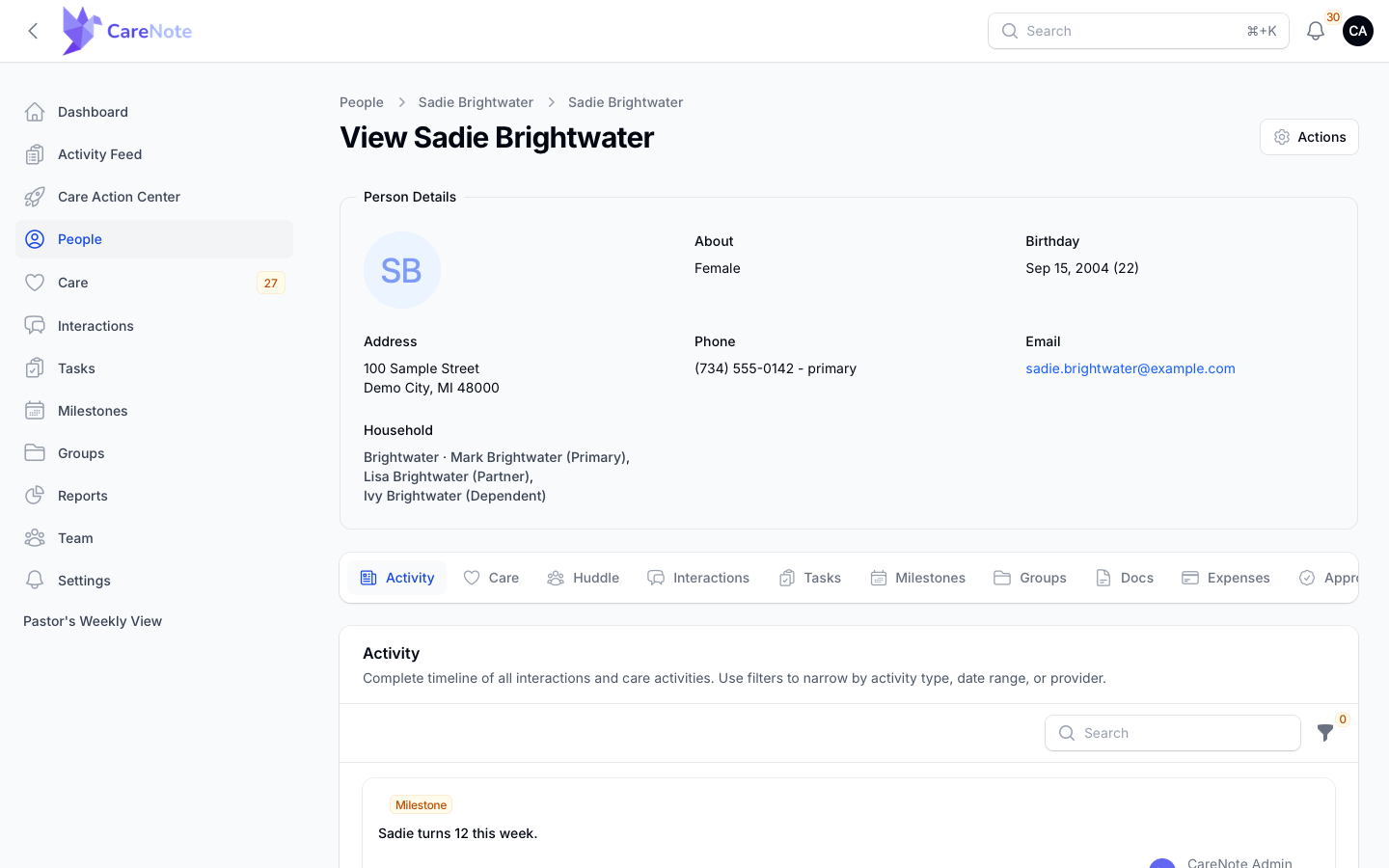Image resolution: width=1389 pixels, height=868 pixels.
Task: Click the Milestone tag on the activity card
Action: (421, 805)
